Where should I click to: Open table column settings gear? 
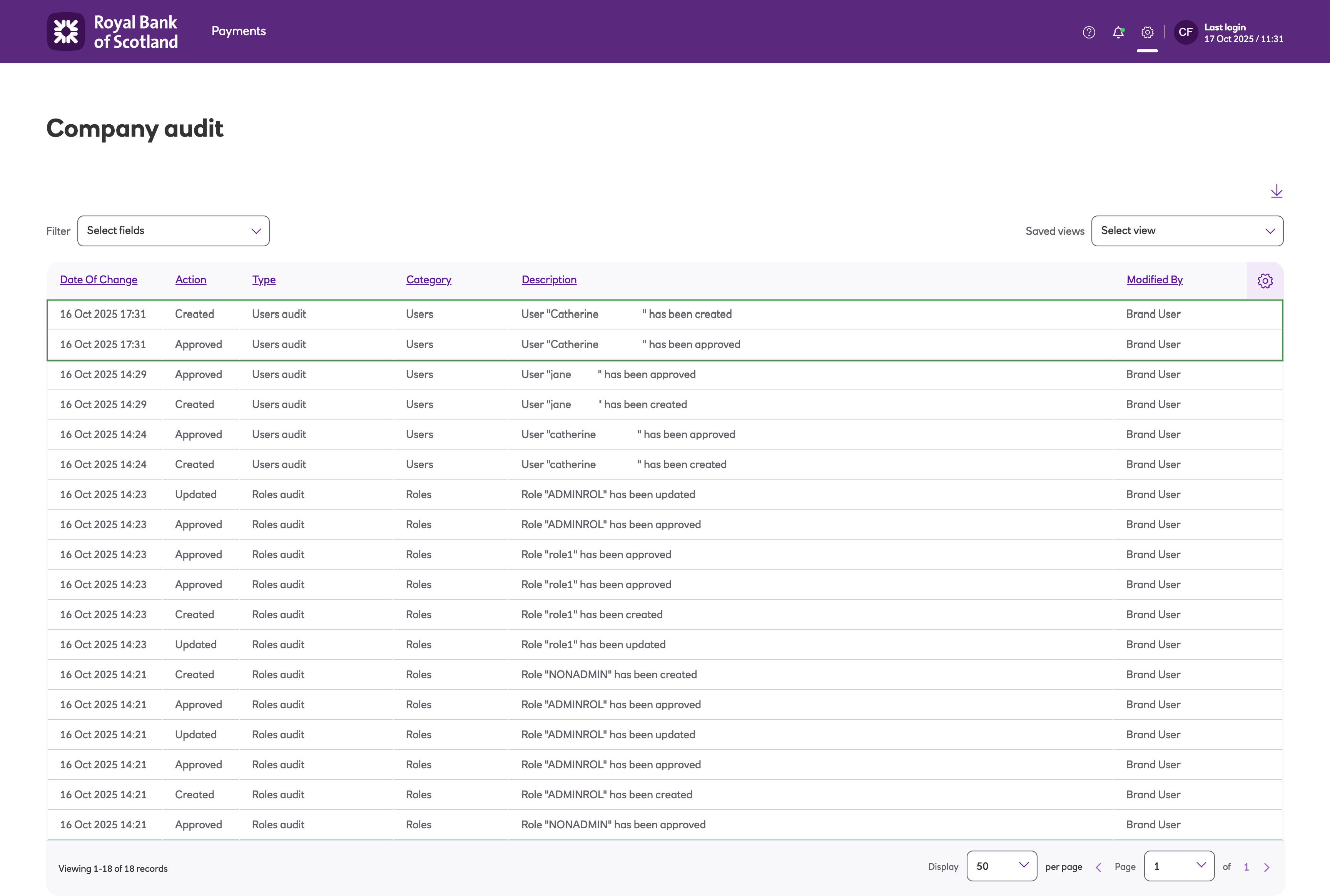(1265, 281)
